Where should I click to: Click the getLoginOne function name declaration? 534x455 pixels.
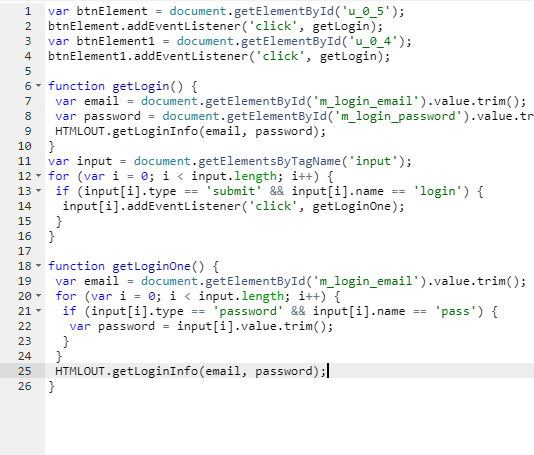coord(151,266)
